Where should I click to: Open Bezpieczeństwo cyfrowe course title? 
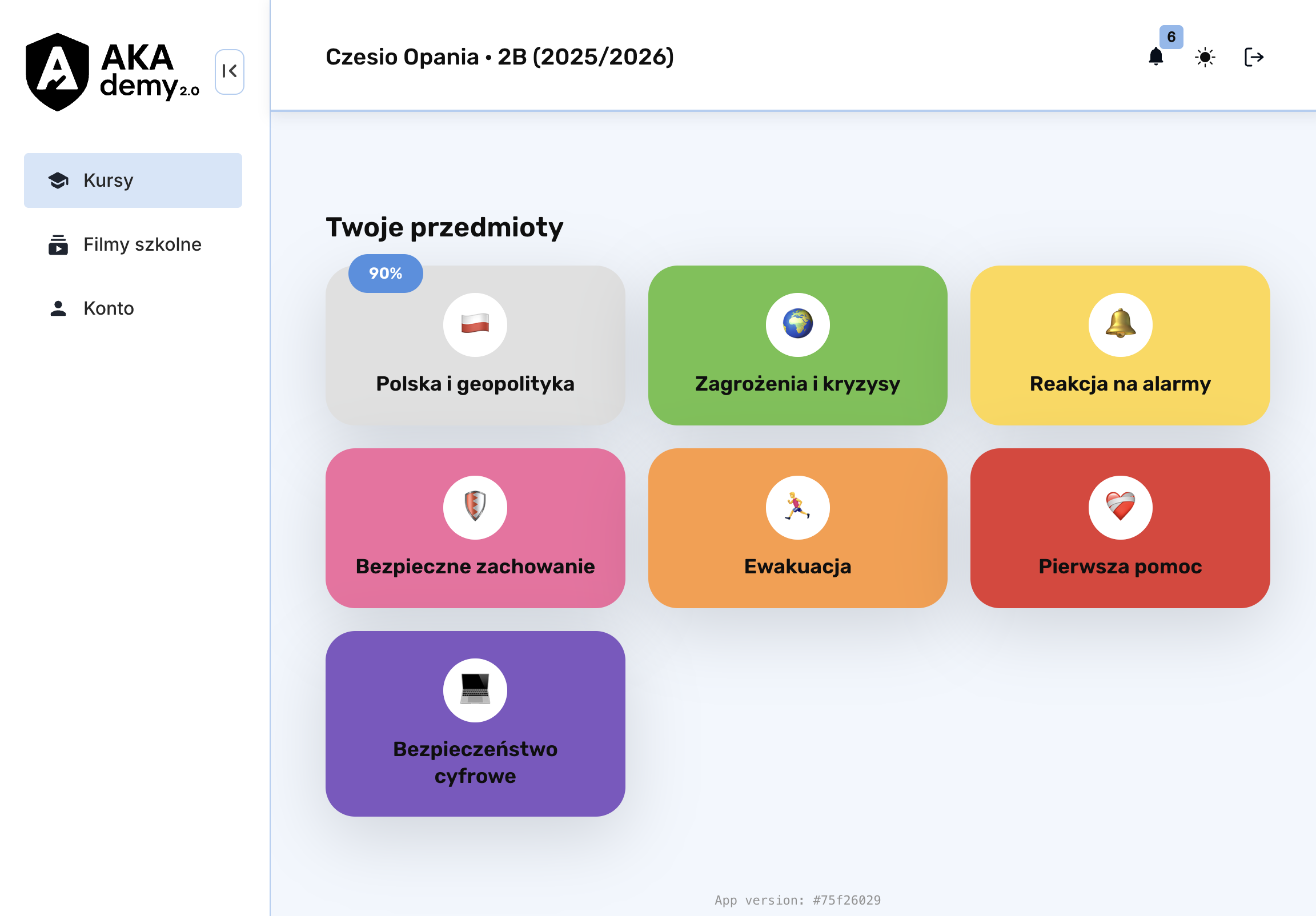tap(475, 762)
